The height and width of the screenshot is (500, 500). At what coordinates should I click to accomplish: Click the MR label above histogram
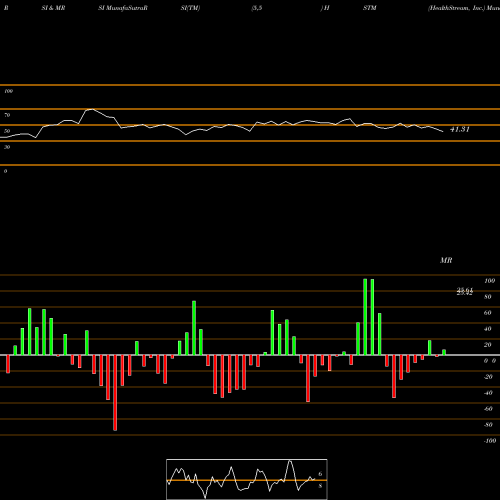[x=446, y=260]
